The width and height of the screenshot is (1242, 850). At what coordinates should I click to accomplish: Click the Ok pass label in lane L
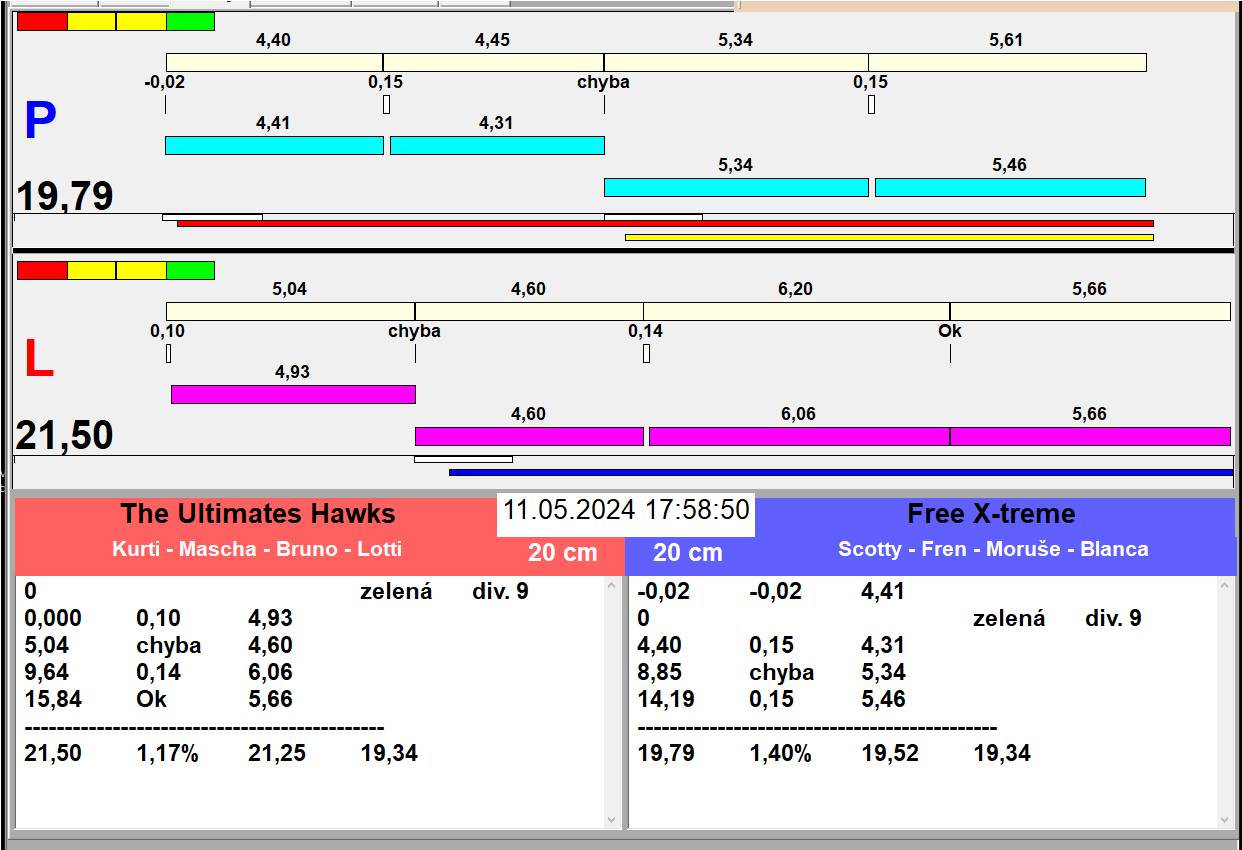click(950, 330)
